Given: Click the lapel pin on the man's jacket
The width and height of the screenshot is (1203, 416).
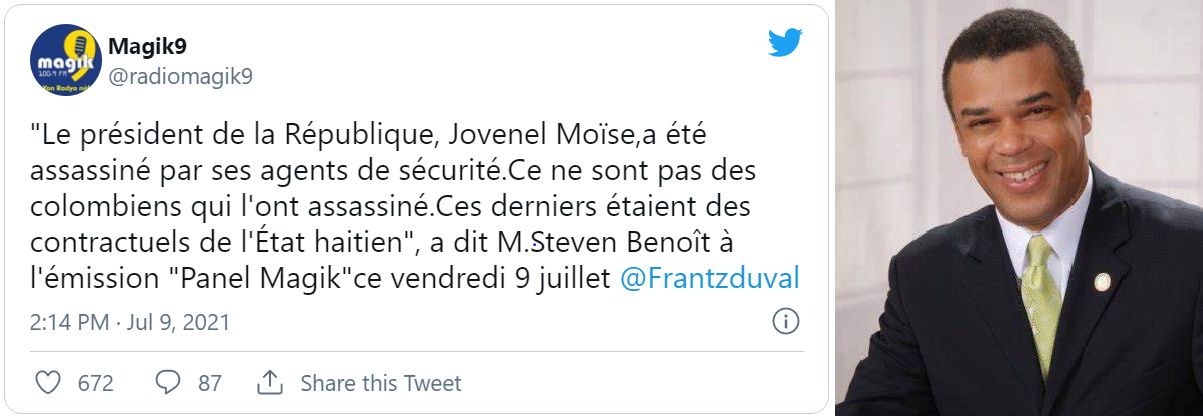Looking at the screenshot, I should click(1100, 282).
